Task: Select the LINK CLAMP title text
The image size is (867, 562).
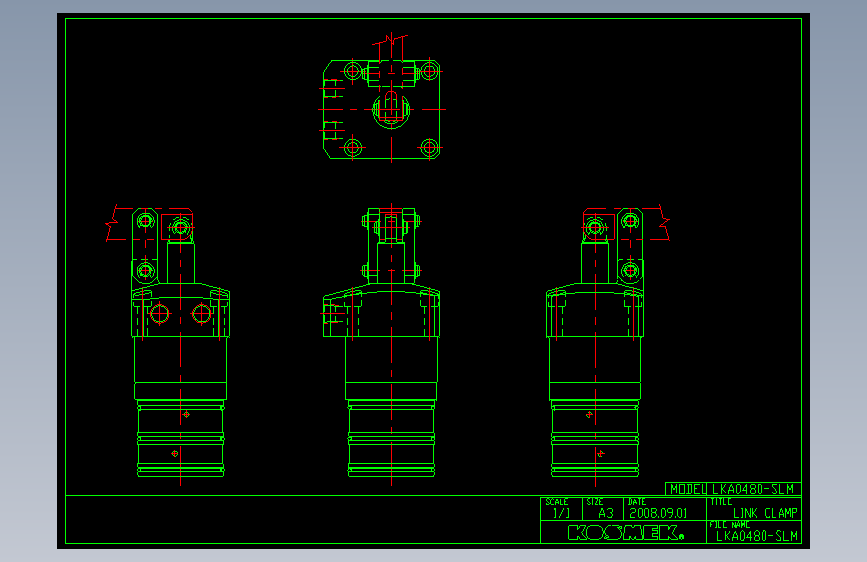Action: point(765,513)
